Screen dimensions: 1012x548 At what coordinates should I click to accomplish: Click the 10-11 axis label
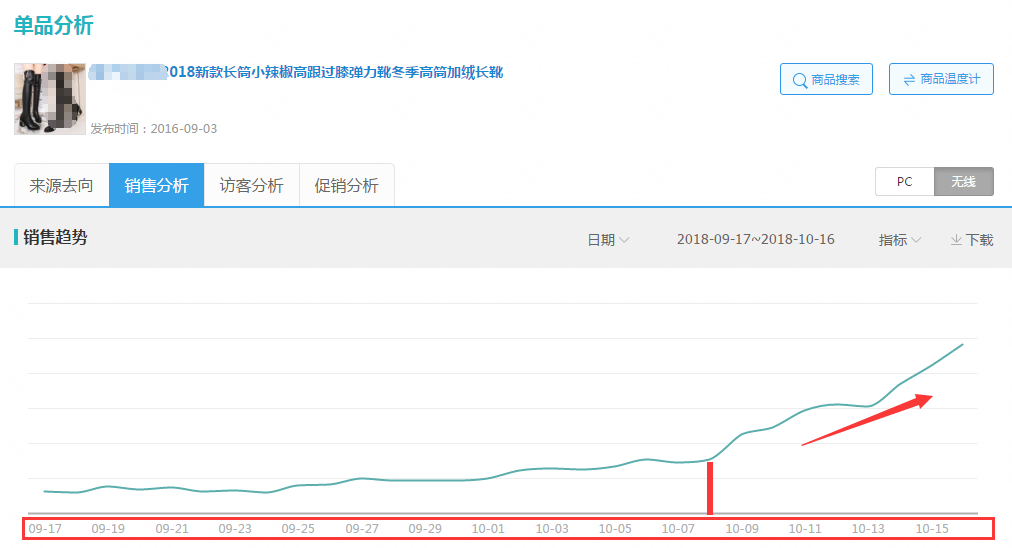805,529
